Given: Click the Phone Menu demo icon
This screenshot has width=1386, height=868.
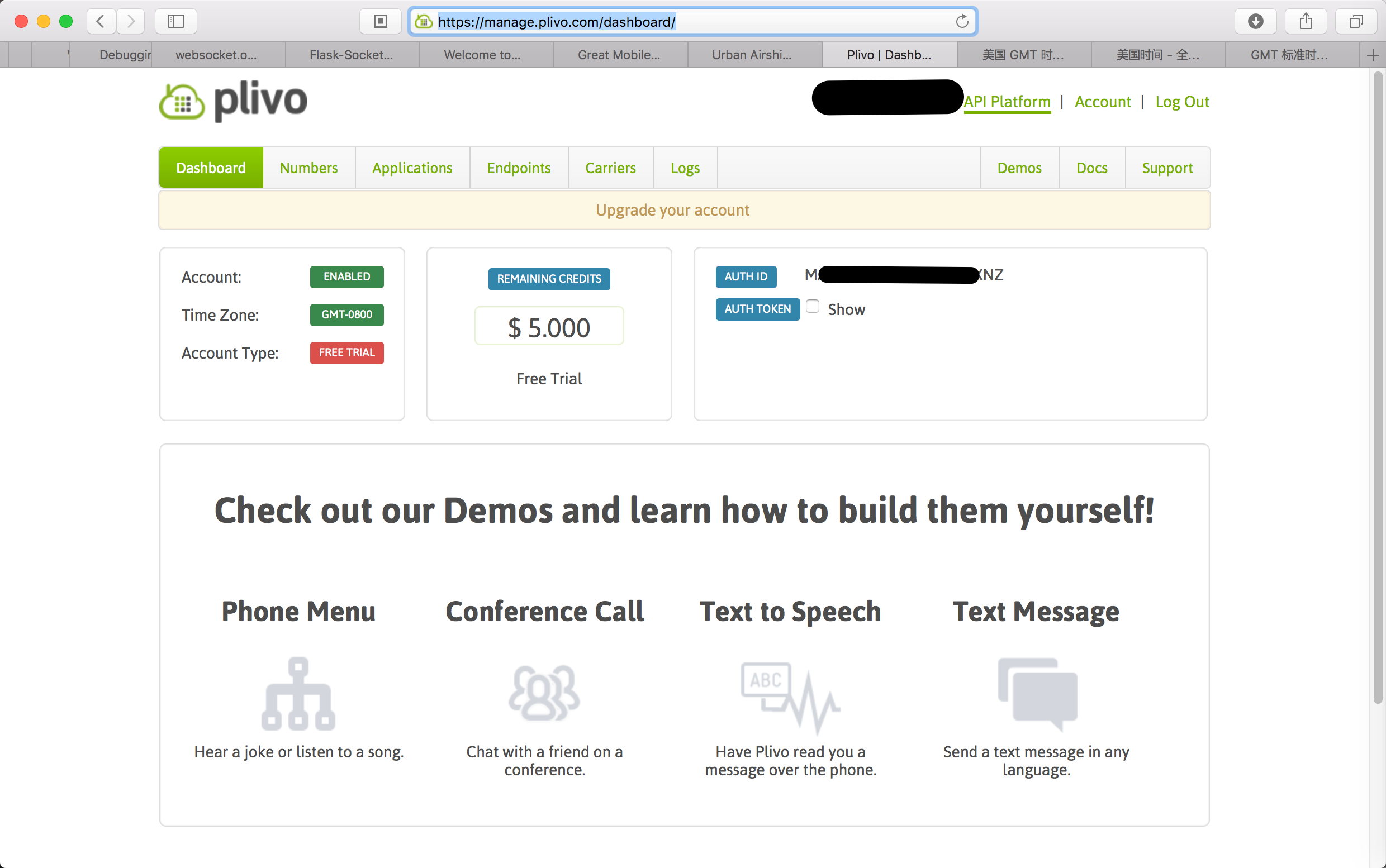Looking at the screenshot, I should click(298, 694).
